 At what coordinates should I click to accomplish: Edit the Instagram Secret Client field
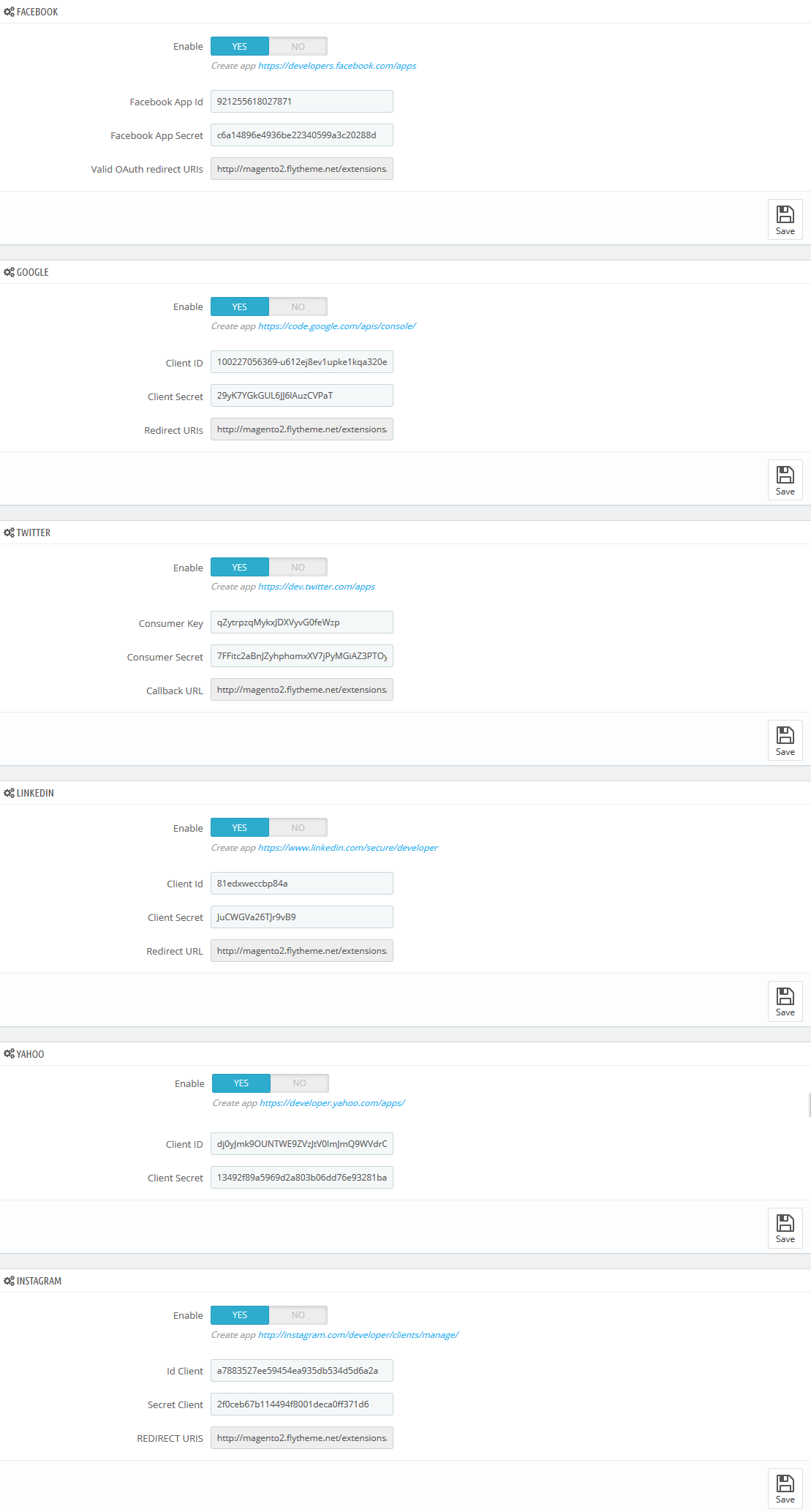tap(302, 1404)
